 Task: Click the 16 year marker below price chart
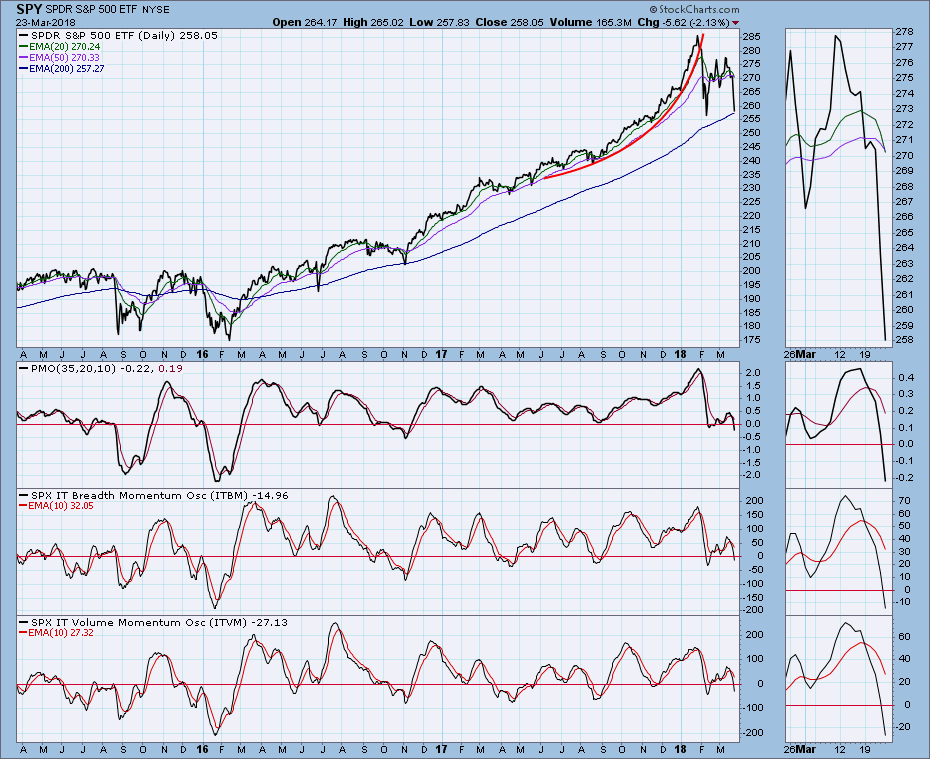pyautogui.click(x=202, y=355)
